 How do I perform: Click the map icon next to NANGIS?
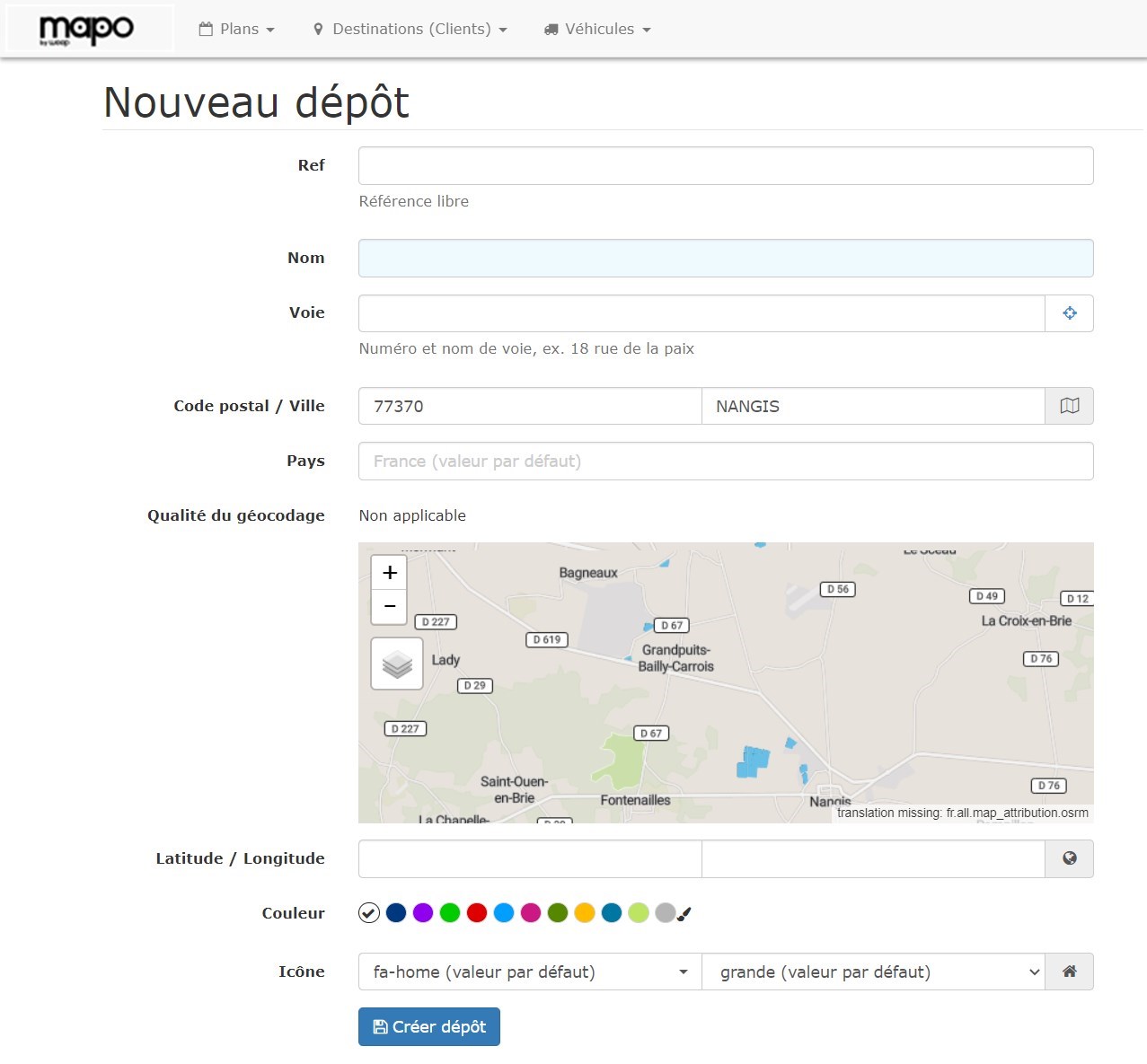(x=1069, y=406)
